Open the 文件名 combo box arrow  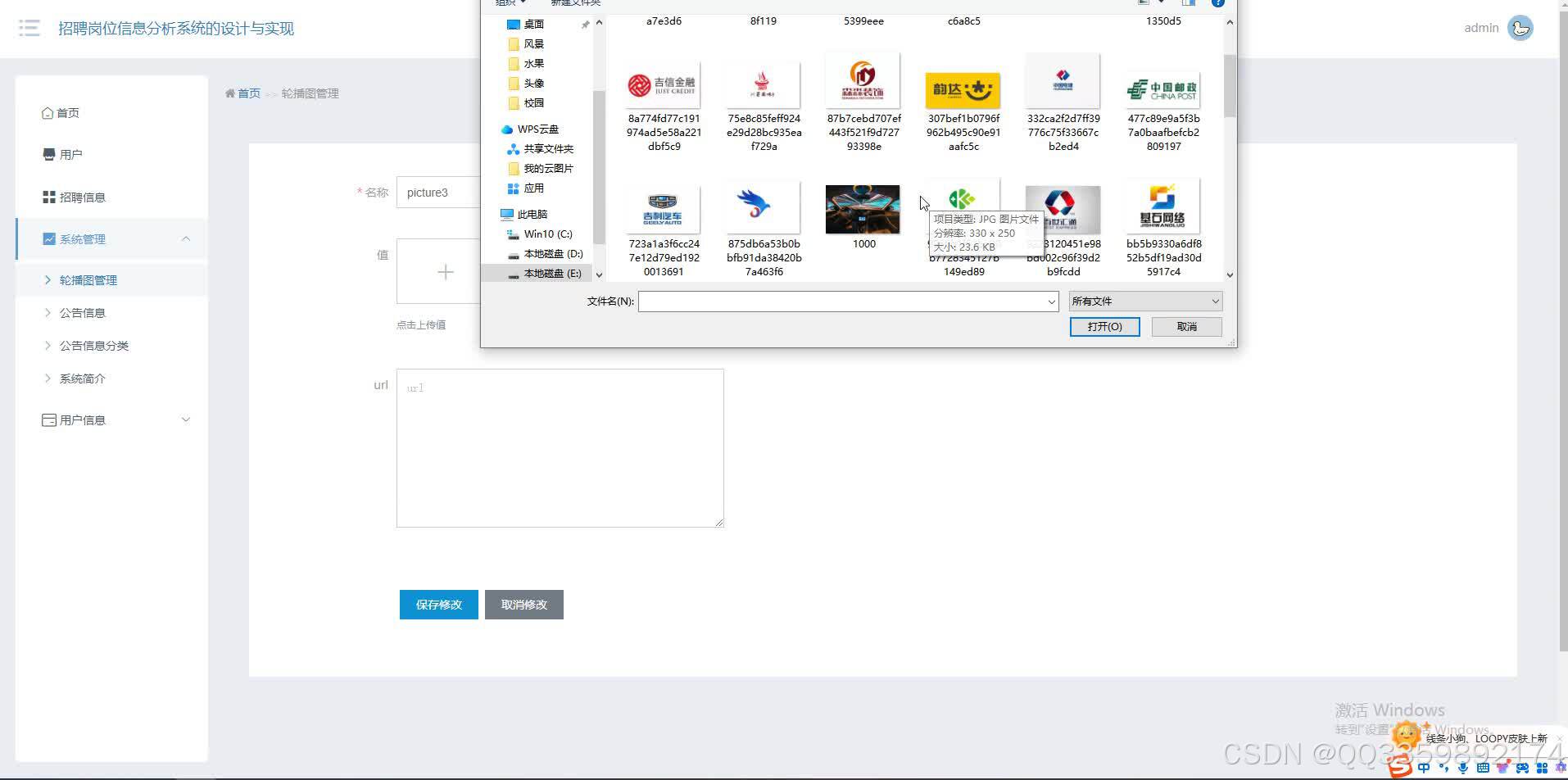(x=1051, y=302)
